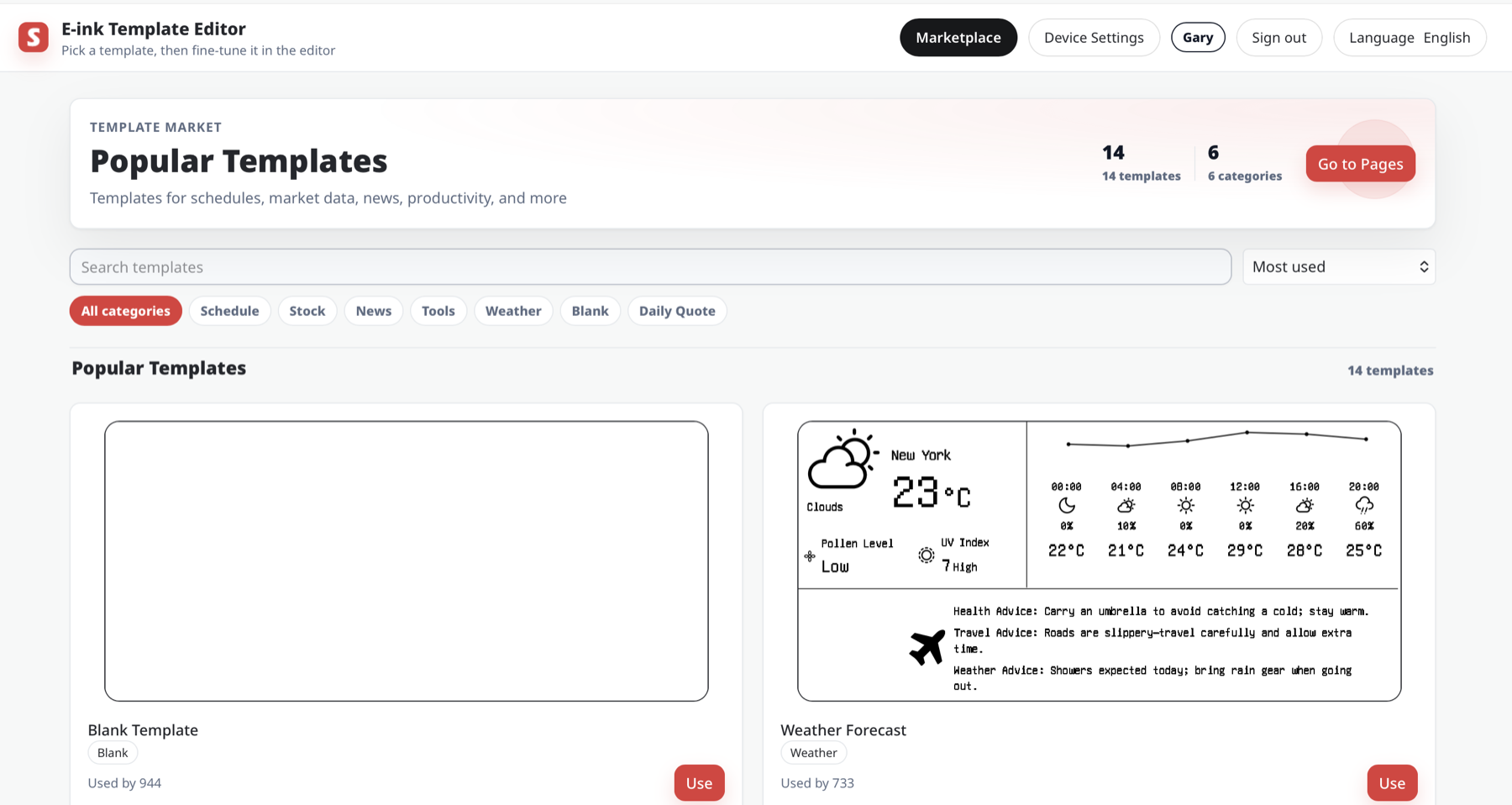Viewport: 1512px width, 805px height.
Task: Click the sun icon under 08:00
Action: (1185, 506)
